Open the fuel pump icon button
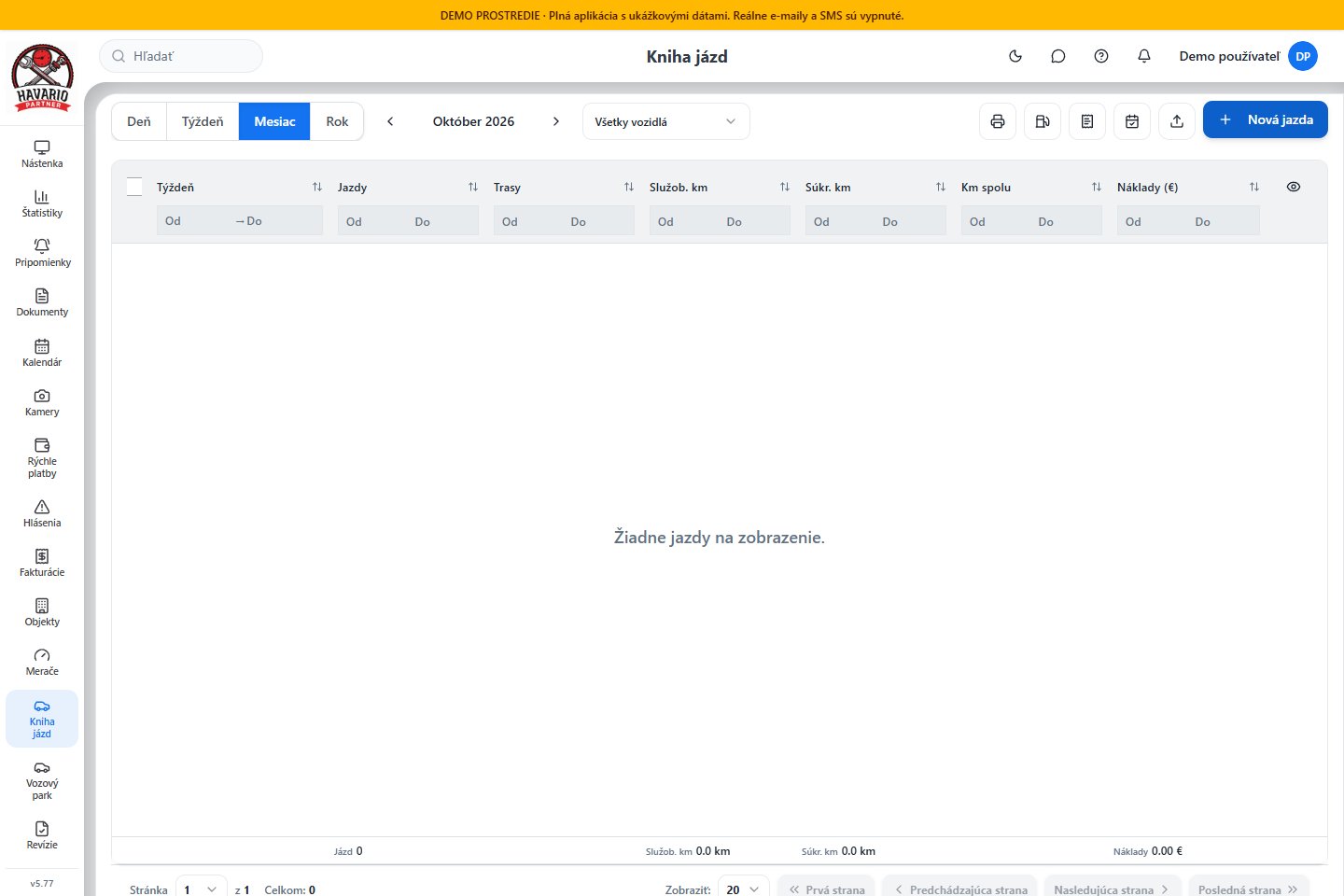The width and height of the screenshot is (1344, 896). pos(1043,121)
